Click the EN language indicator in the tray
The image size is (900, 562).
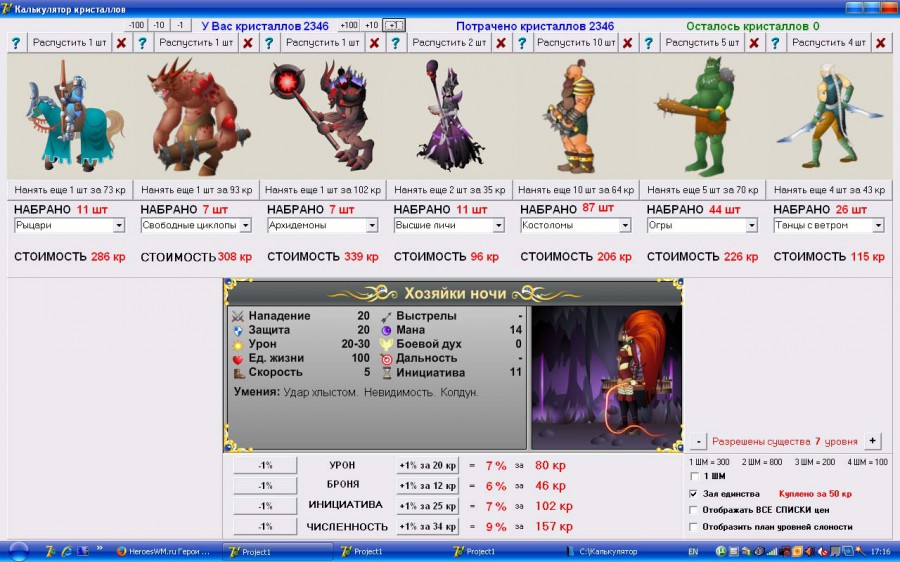(693, 552)
